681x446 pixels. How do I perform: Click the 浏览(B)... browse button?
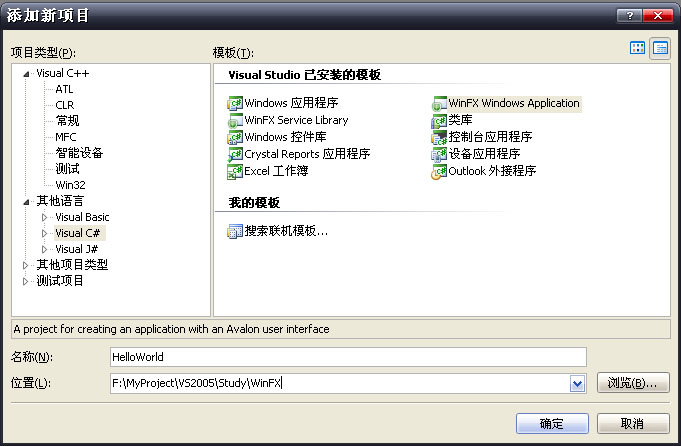[633, 383]
